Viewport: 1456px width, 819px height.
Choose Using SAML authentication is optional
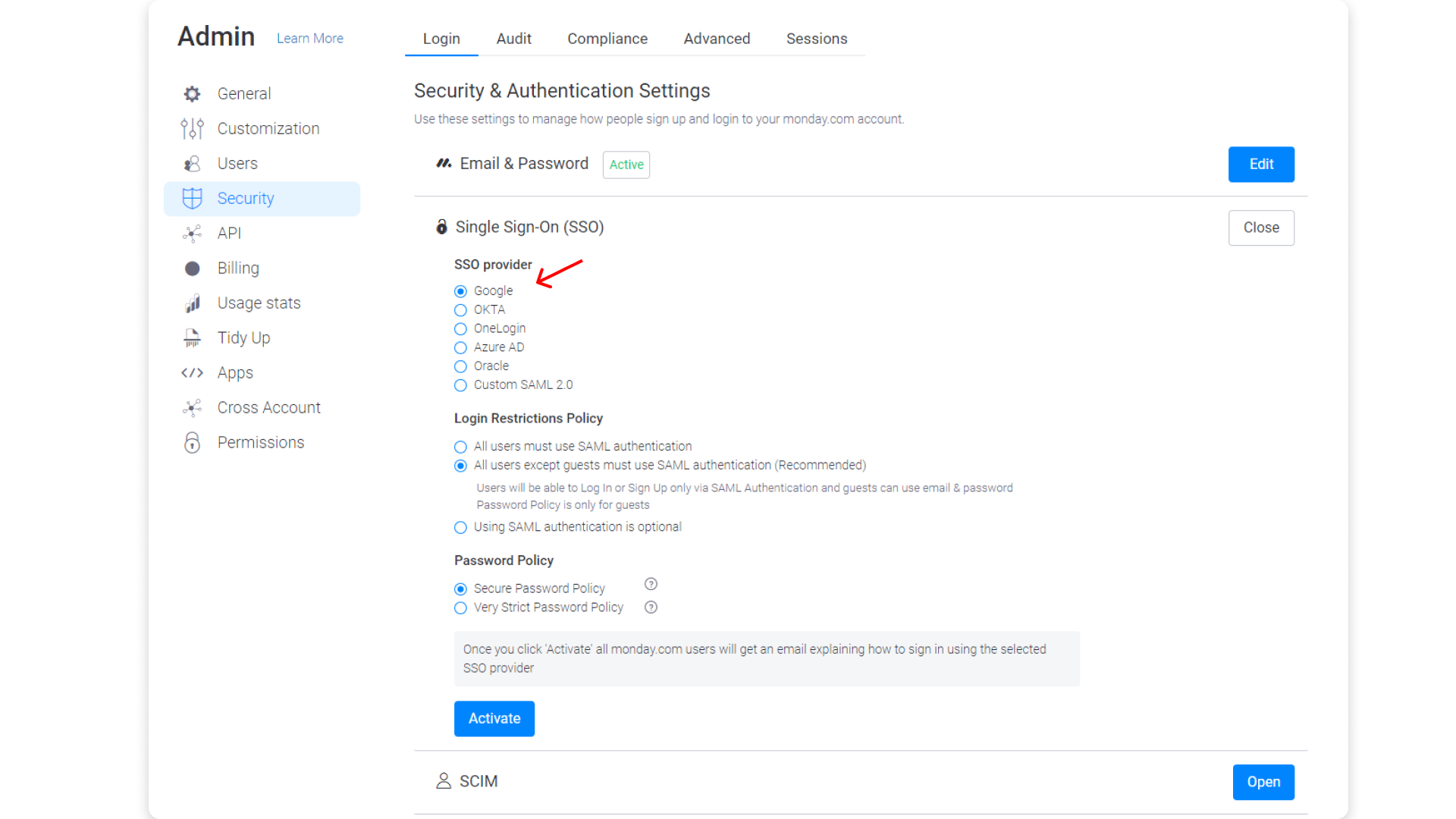460,528
